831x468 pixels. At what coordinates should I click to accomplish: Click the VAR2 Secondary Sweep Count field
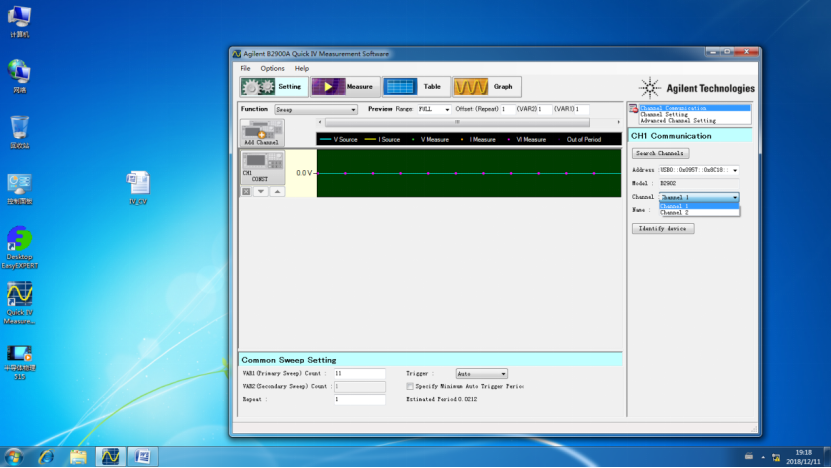[x=359, y=386]
